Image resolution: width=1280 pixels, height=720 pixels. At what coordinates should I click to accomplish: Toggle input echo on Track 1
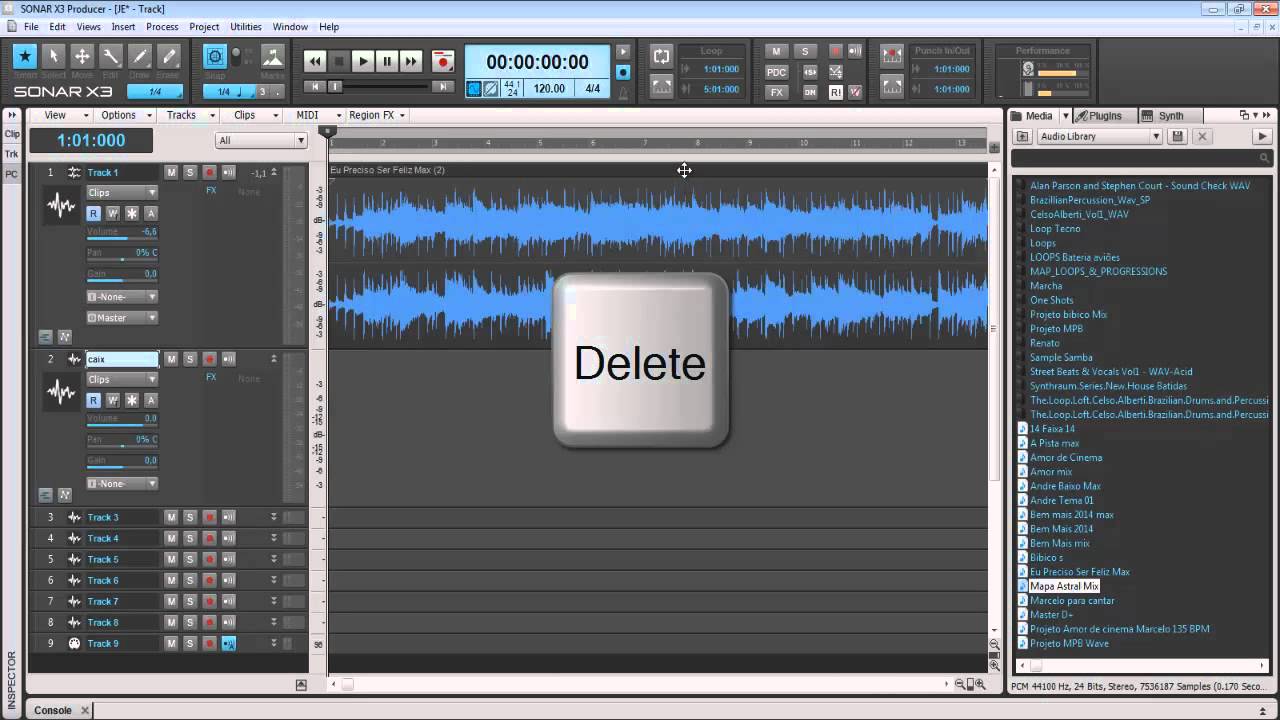tap(228, 172)
